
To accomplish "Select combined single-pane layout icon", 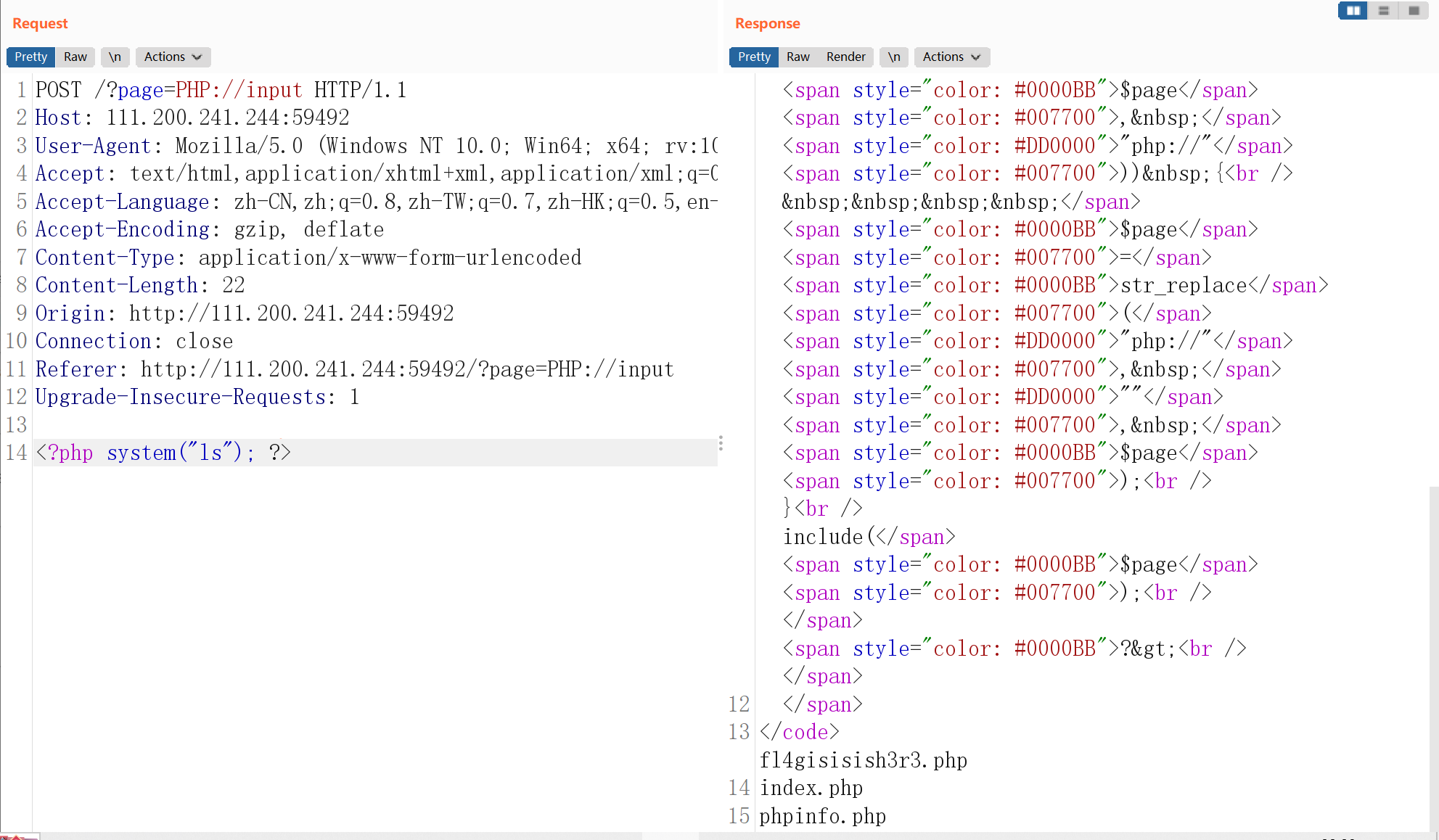I will coord(1414,11).
